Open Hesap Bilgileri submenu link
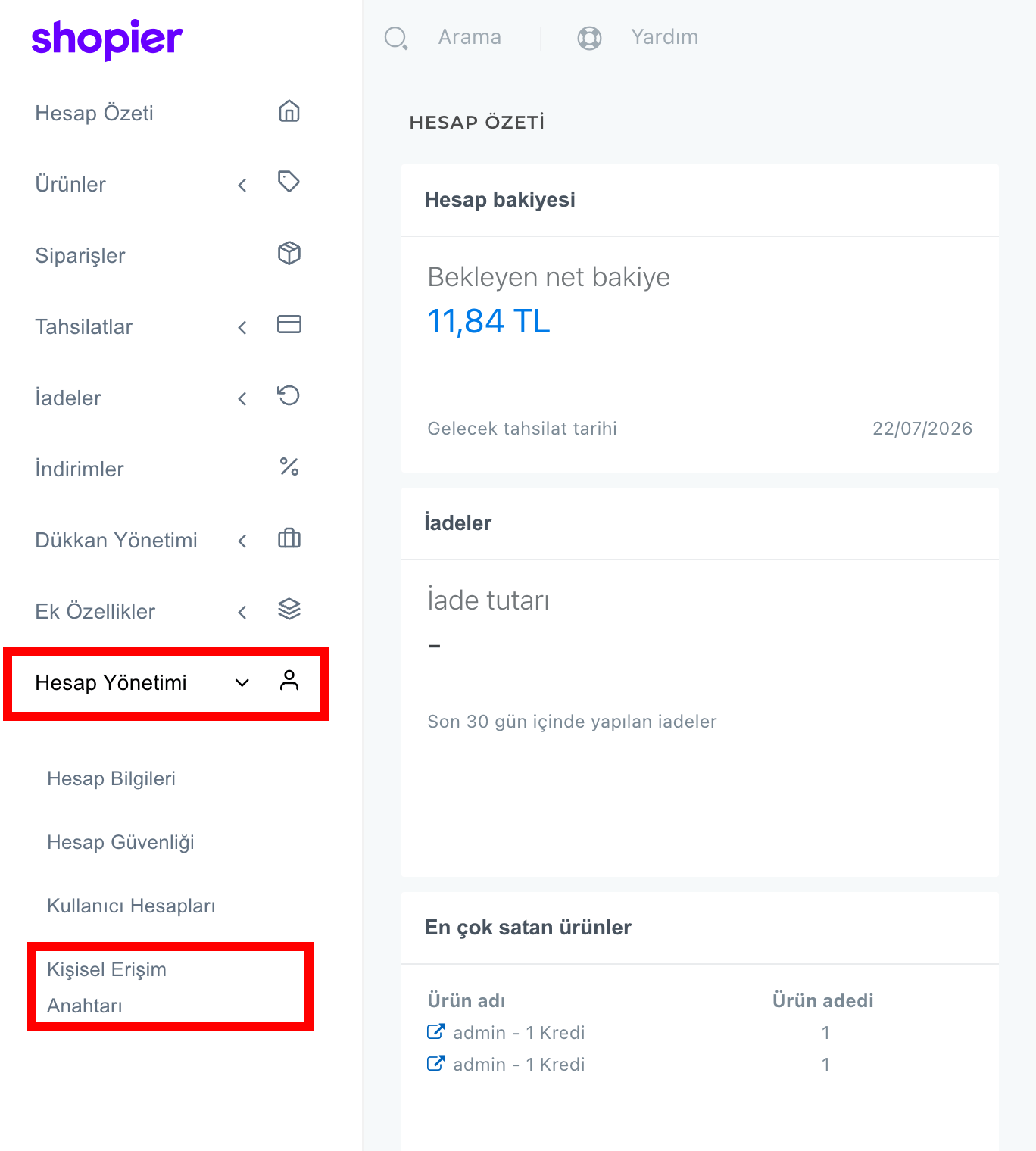The width and height of the screenshot is (1036, 1151). [x=111, y=778]
